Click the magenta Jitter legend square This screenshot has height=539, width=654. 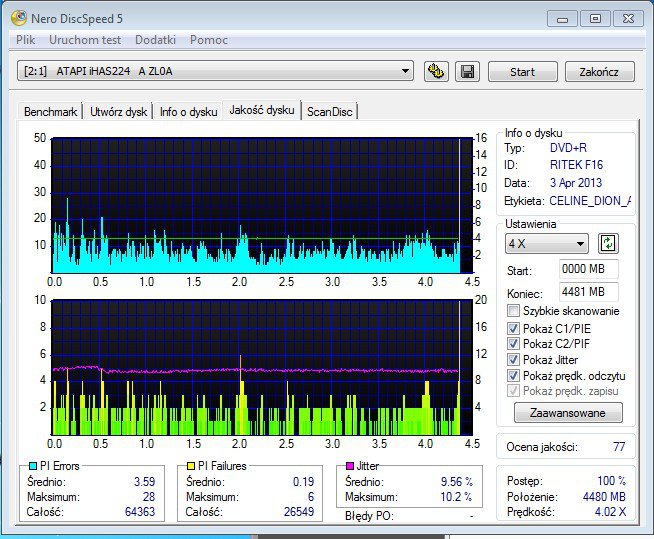(350, 466)
